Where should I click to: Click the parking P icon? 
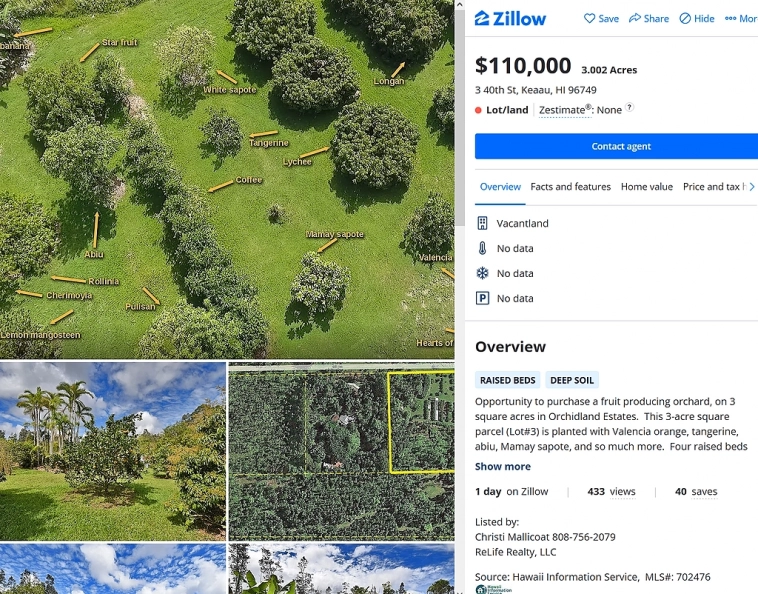click(x=482, y=298)
